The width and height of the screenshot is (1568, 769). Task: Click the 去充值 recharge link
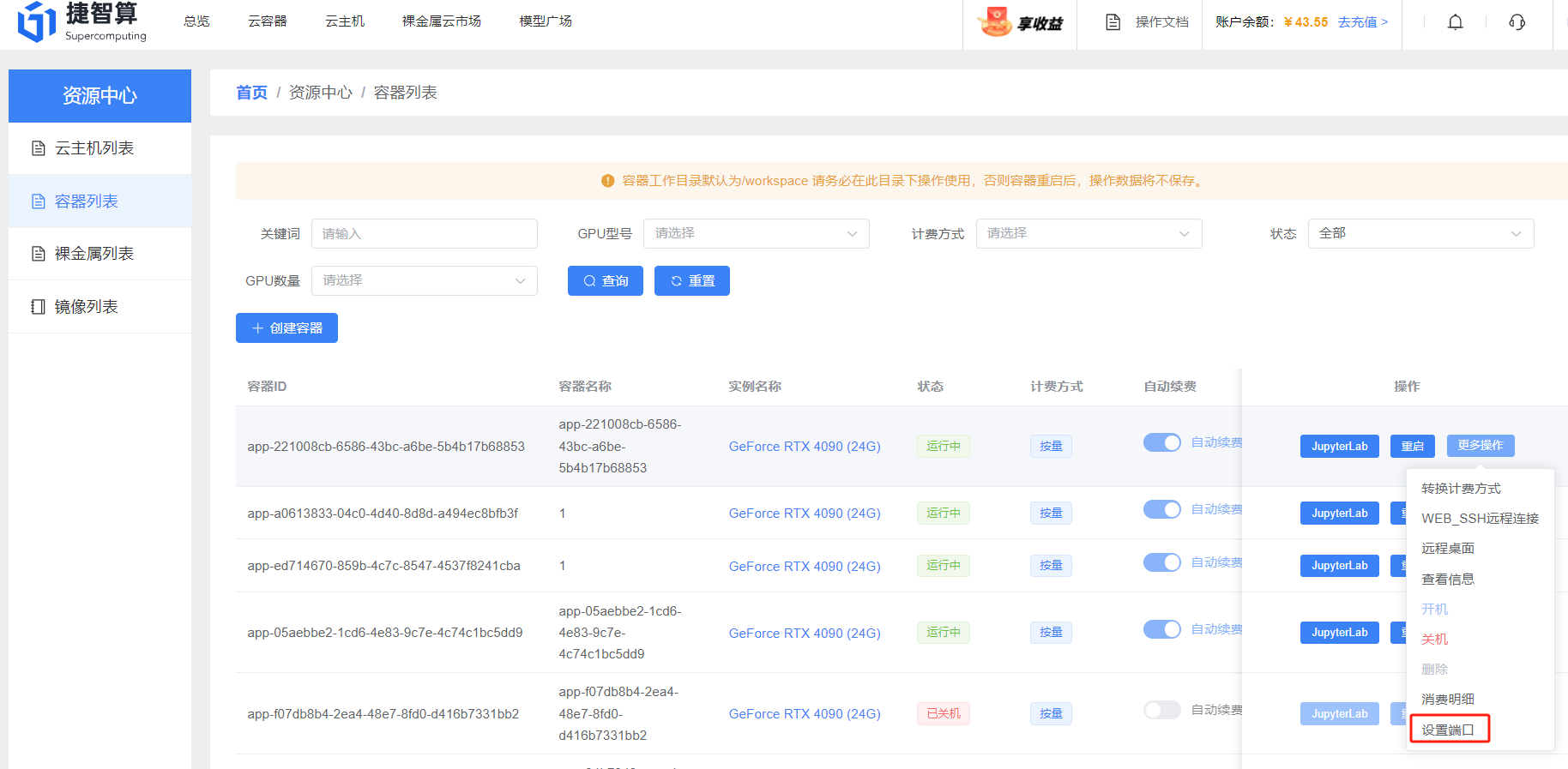pos(1363,22)
